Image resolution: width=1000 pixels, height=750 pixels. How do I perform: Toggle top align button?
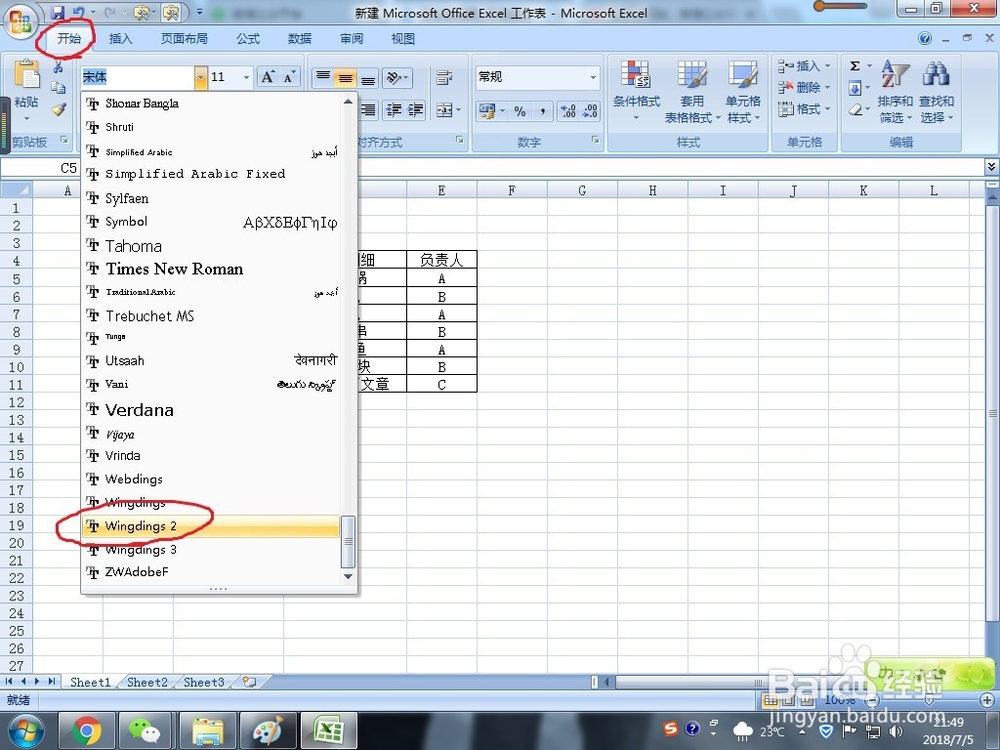pyautogui.click(x=323, y=78)
